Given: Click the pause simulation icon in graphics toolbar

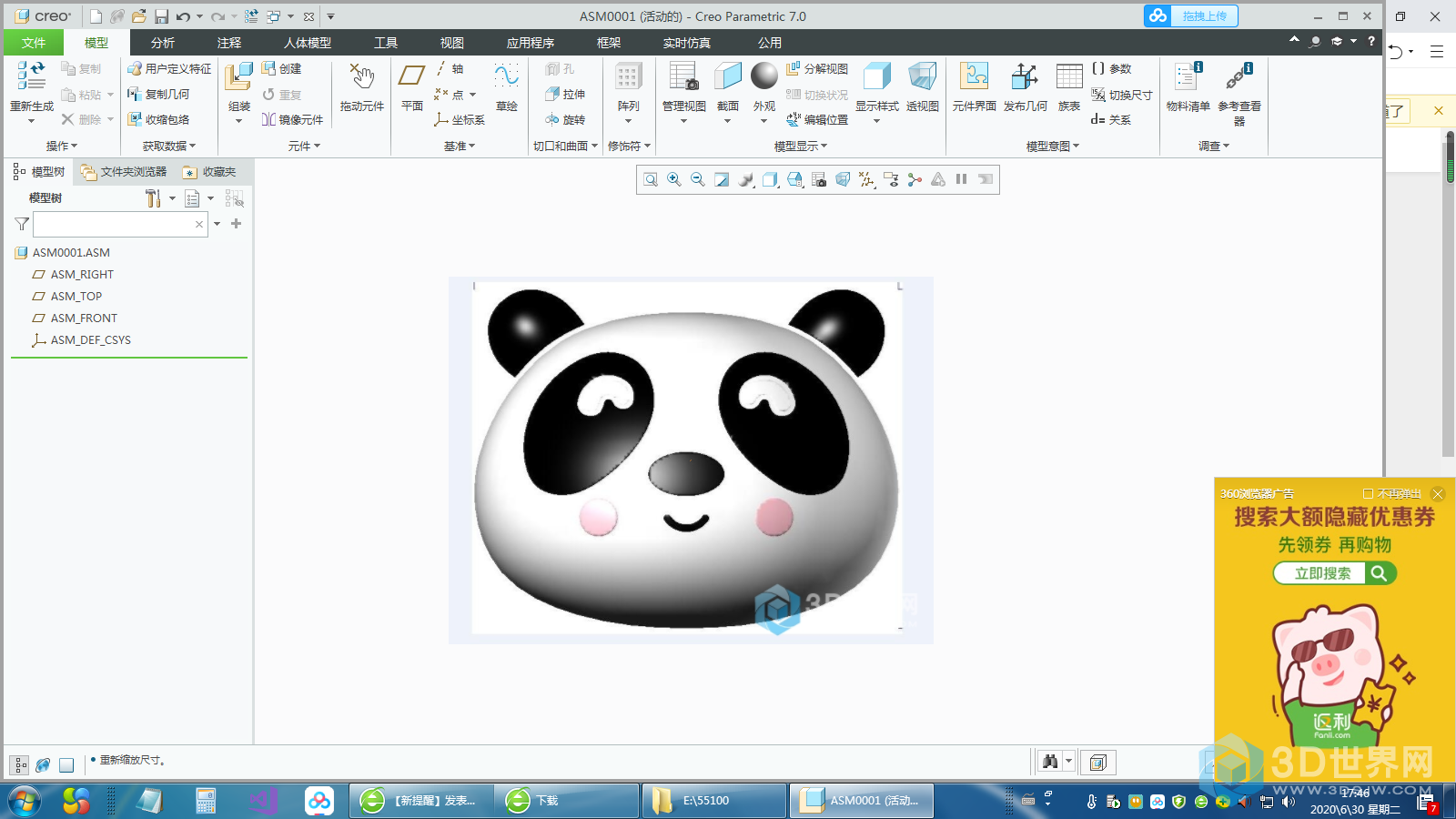Looking at the screenshot, I should [x=961, y=179].
